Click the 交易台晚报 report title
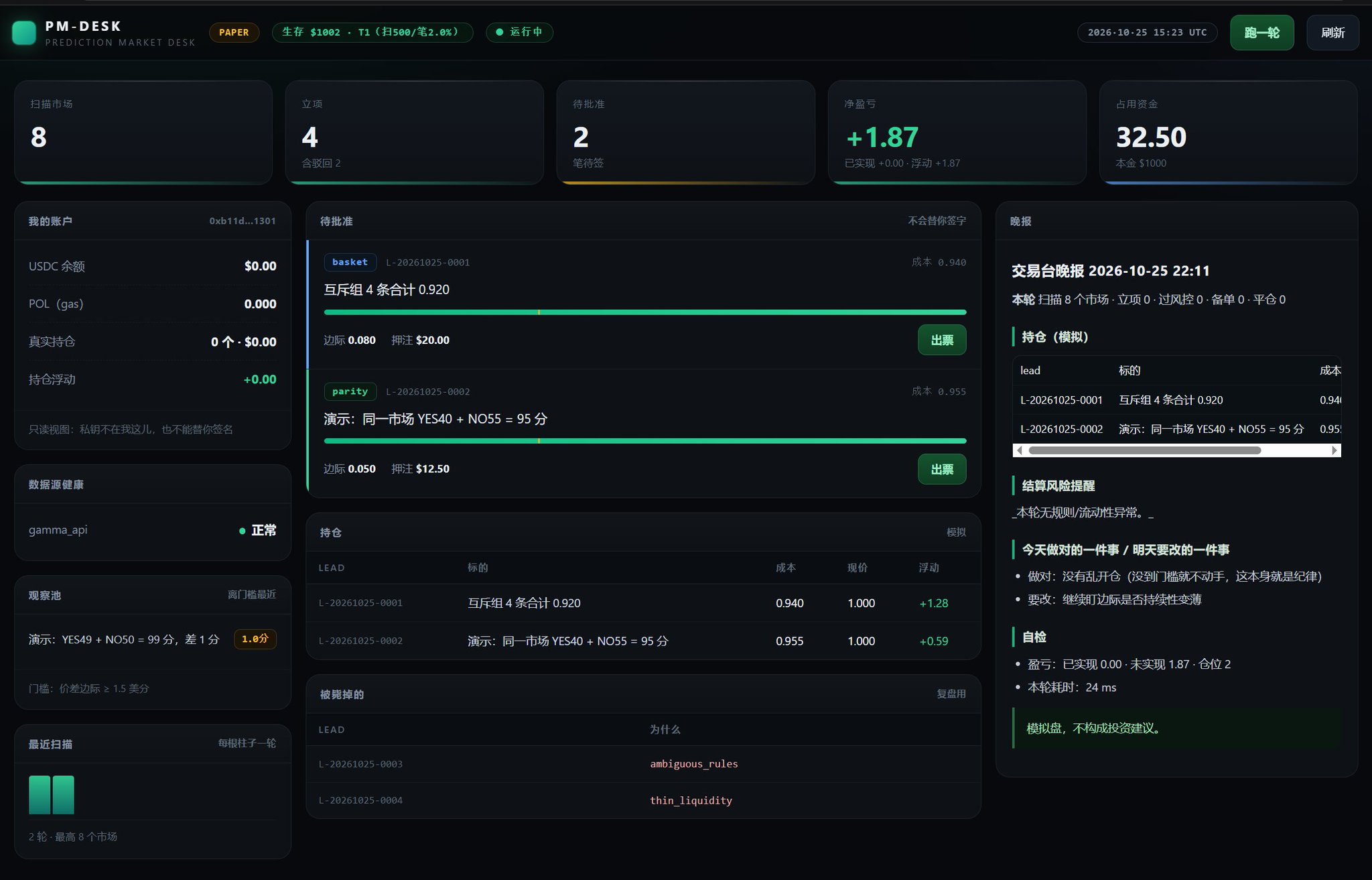1372x880 pixels. pyautogui.click(x=1110, y=271)
